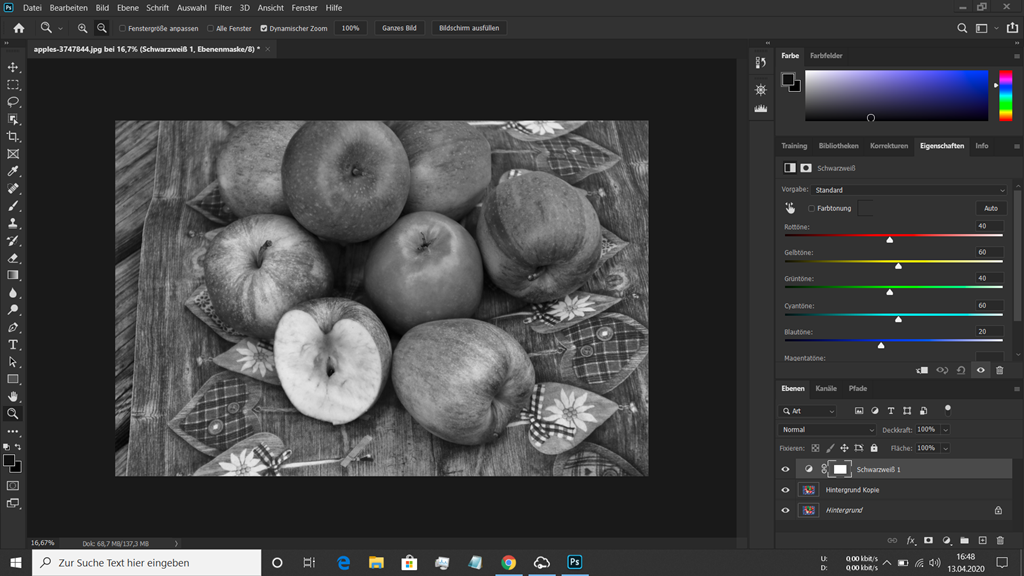Open the Properties panel options menu
This screenshot has width=1024, height=576.
[x=1016, y=146]
